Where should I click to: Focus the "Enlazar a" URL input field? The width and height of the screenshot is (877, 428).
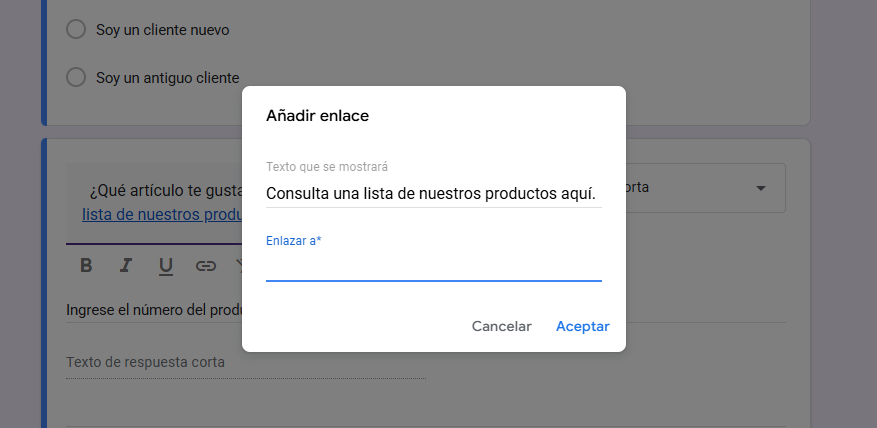[x=432, y=267]
